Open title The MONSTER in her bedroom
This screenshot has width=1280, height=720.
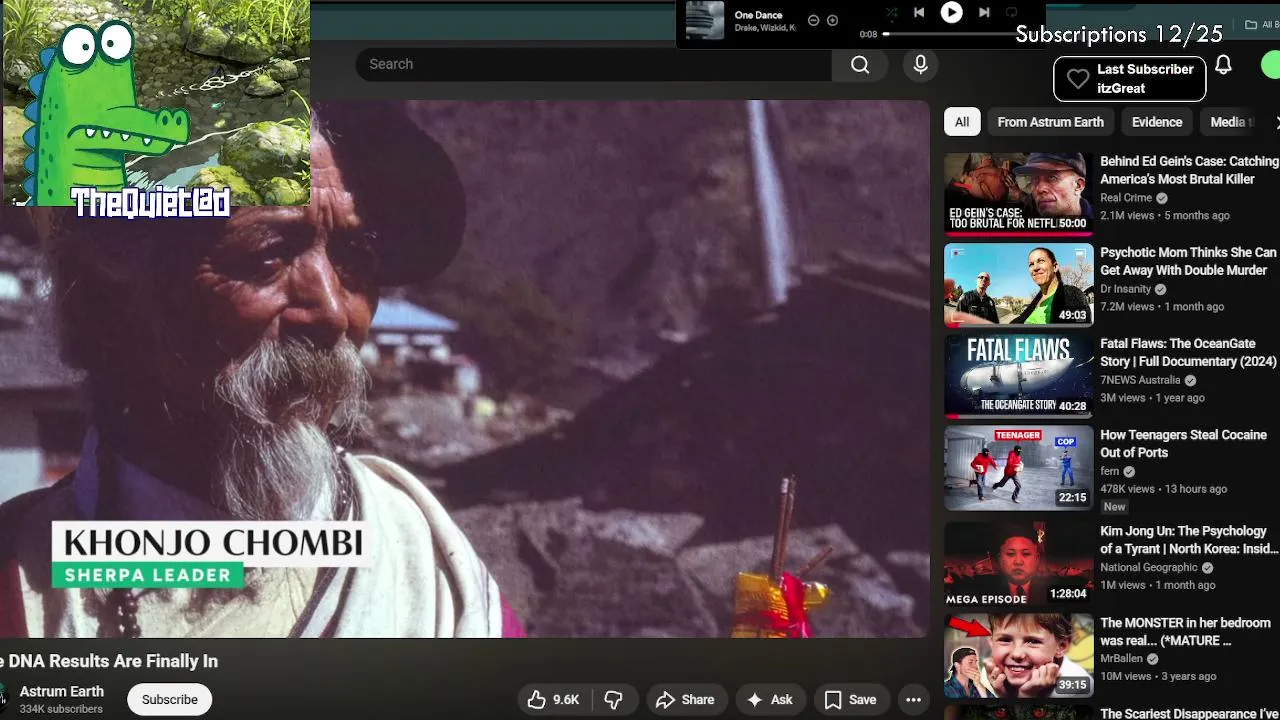(1185, 631)
